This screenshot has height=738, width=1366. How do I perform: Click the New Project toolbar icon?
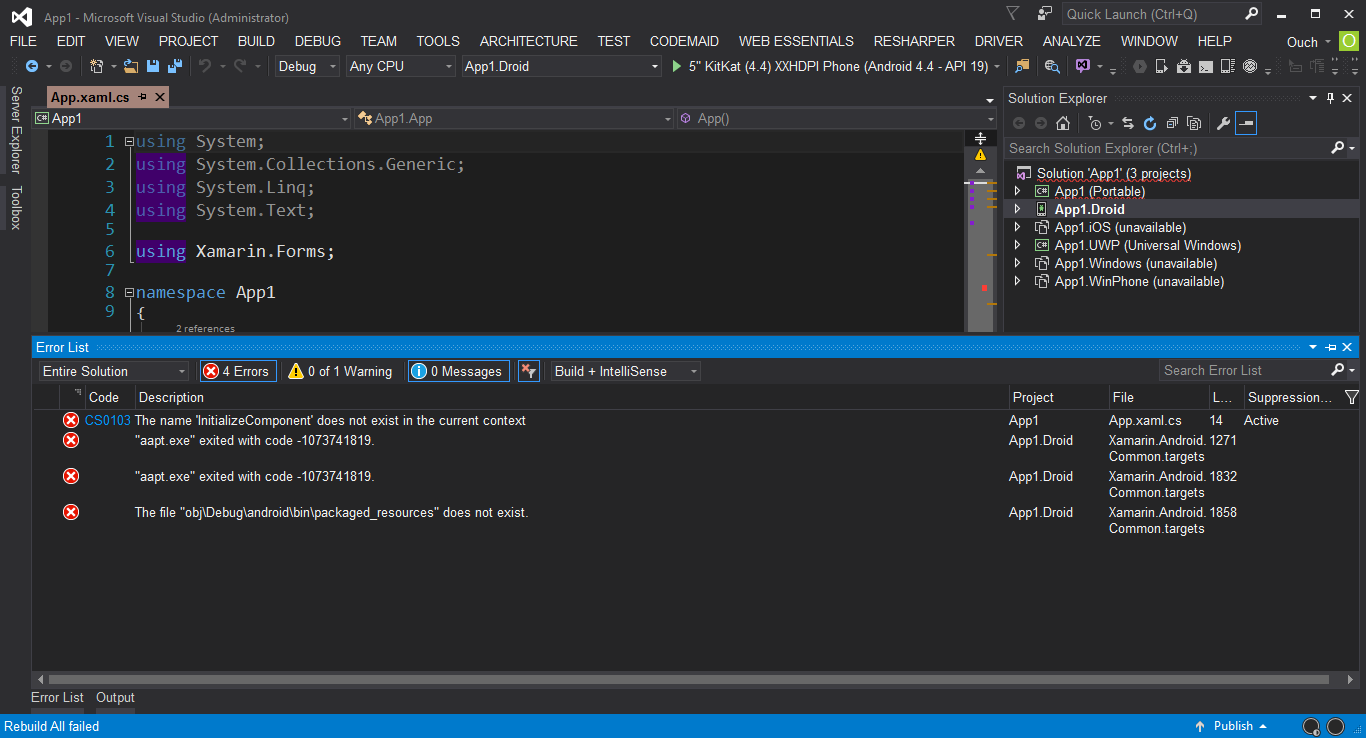click(97, 66)
